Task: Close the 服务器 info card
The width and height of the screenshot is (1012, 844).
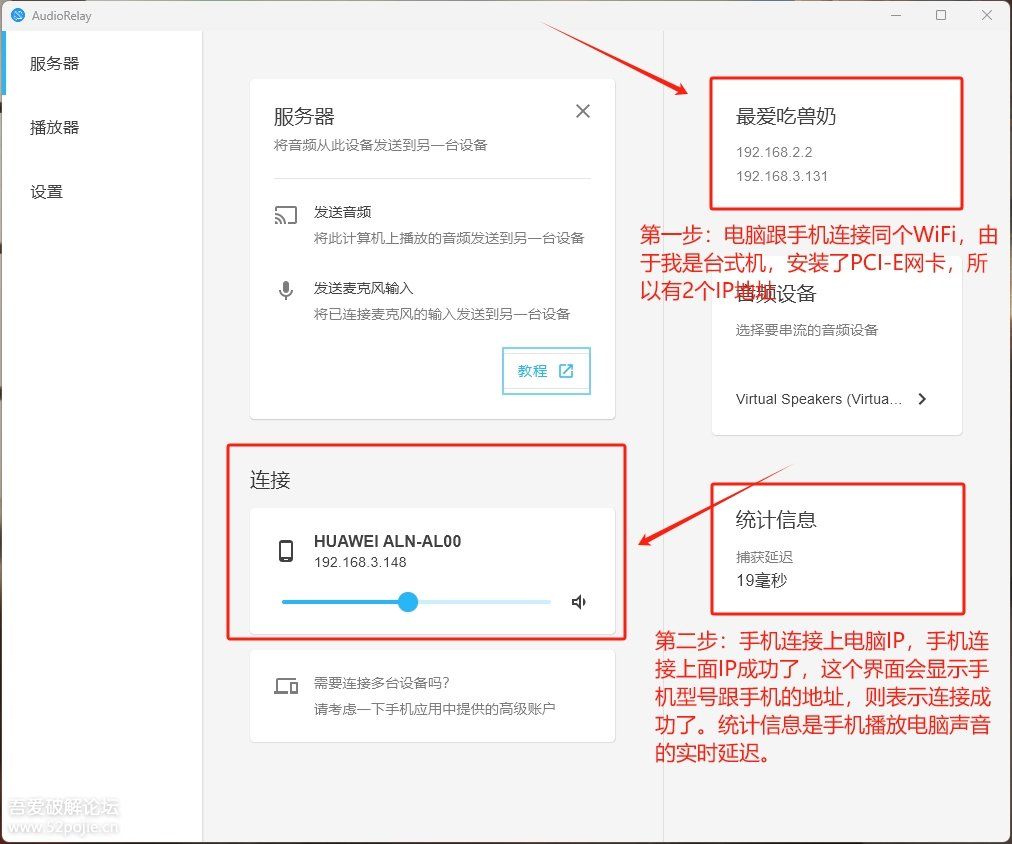Action: pos(583,112)
